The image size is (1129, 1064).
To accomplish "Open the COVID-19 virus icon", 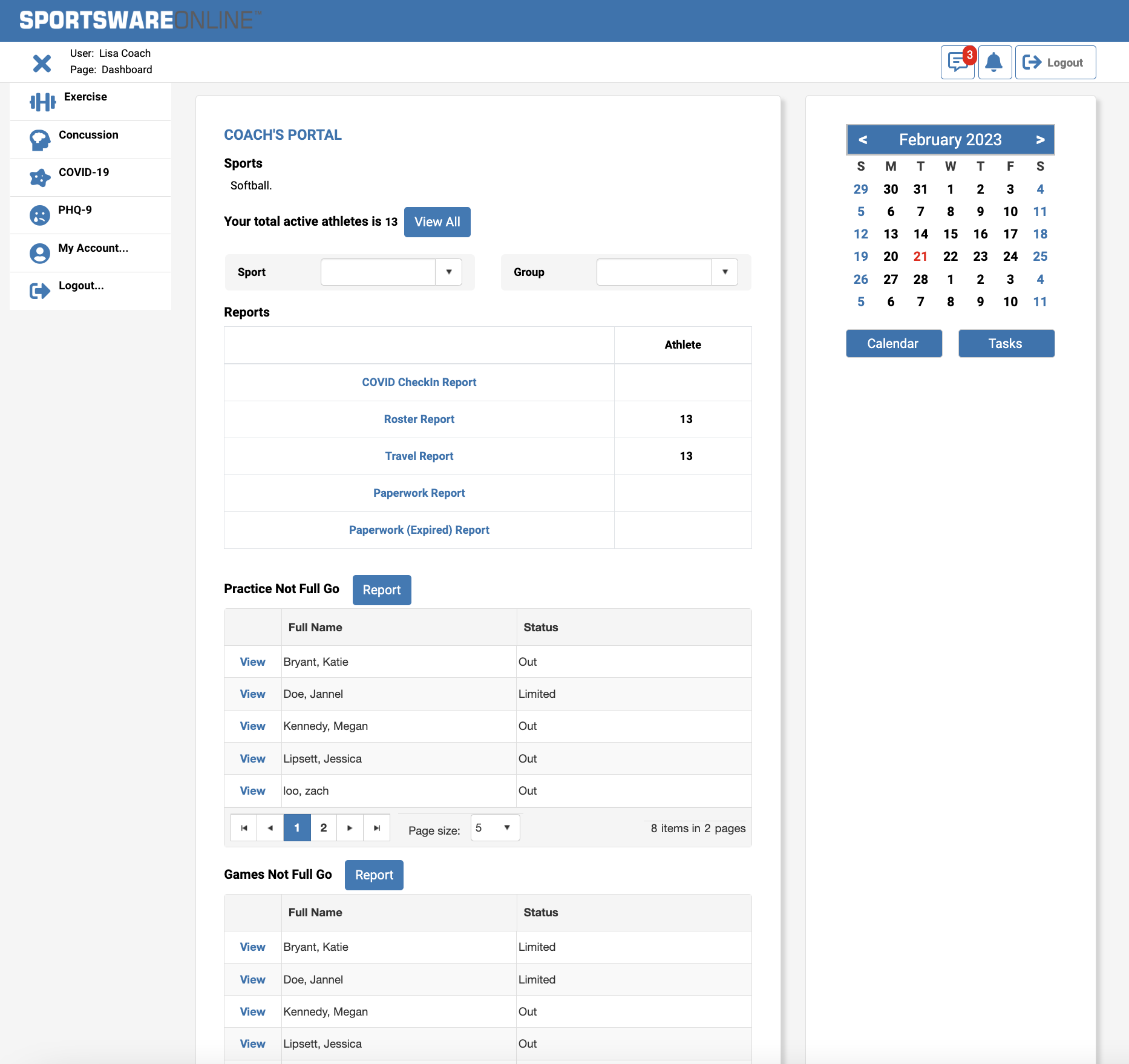I will [x=40, y=177].
